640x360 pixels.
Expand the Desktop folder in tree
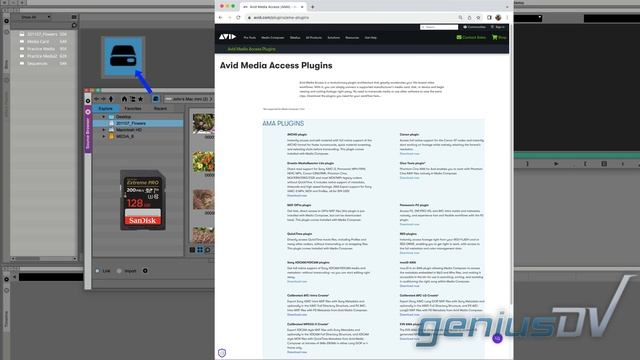click(x=104, y=117)
